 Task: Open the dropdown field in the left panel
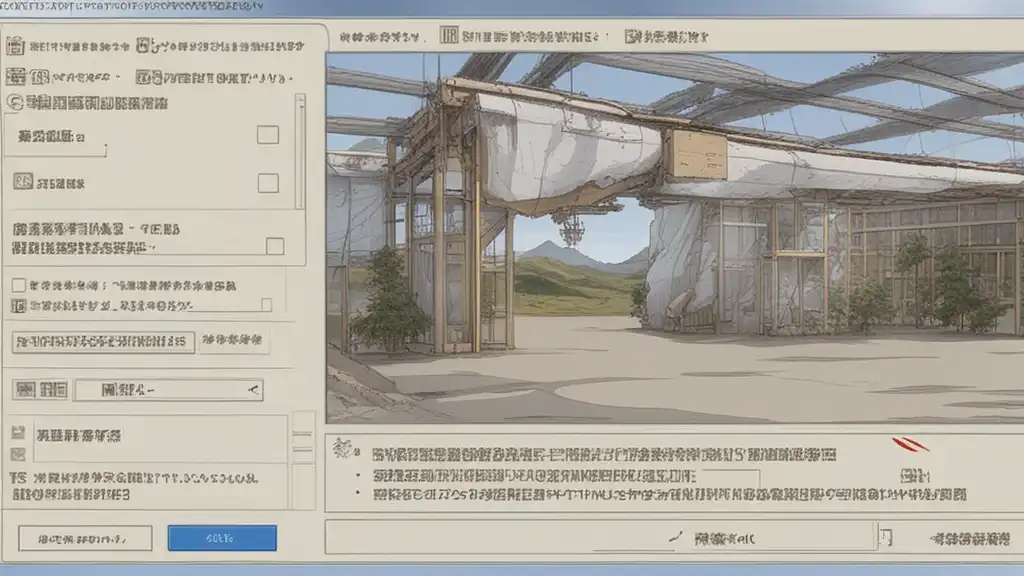pyautogui.click(x=168, y=389)
